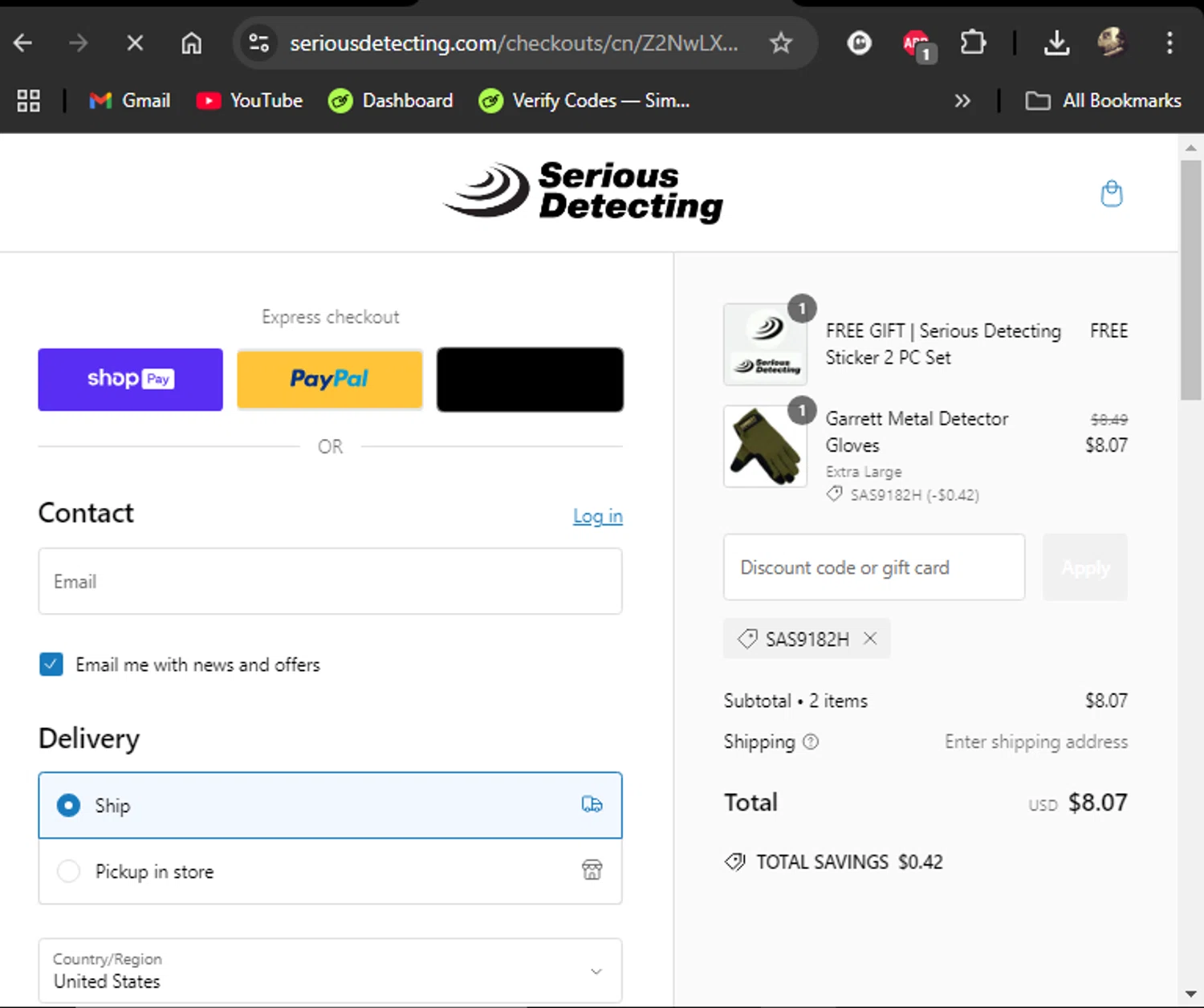Click the Garrett Metal Detector Gloves title
Viewport: 1204px width, 1008px height.
(917, 432)
